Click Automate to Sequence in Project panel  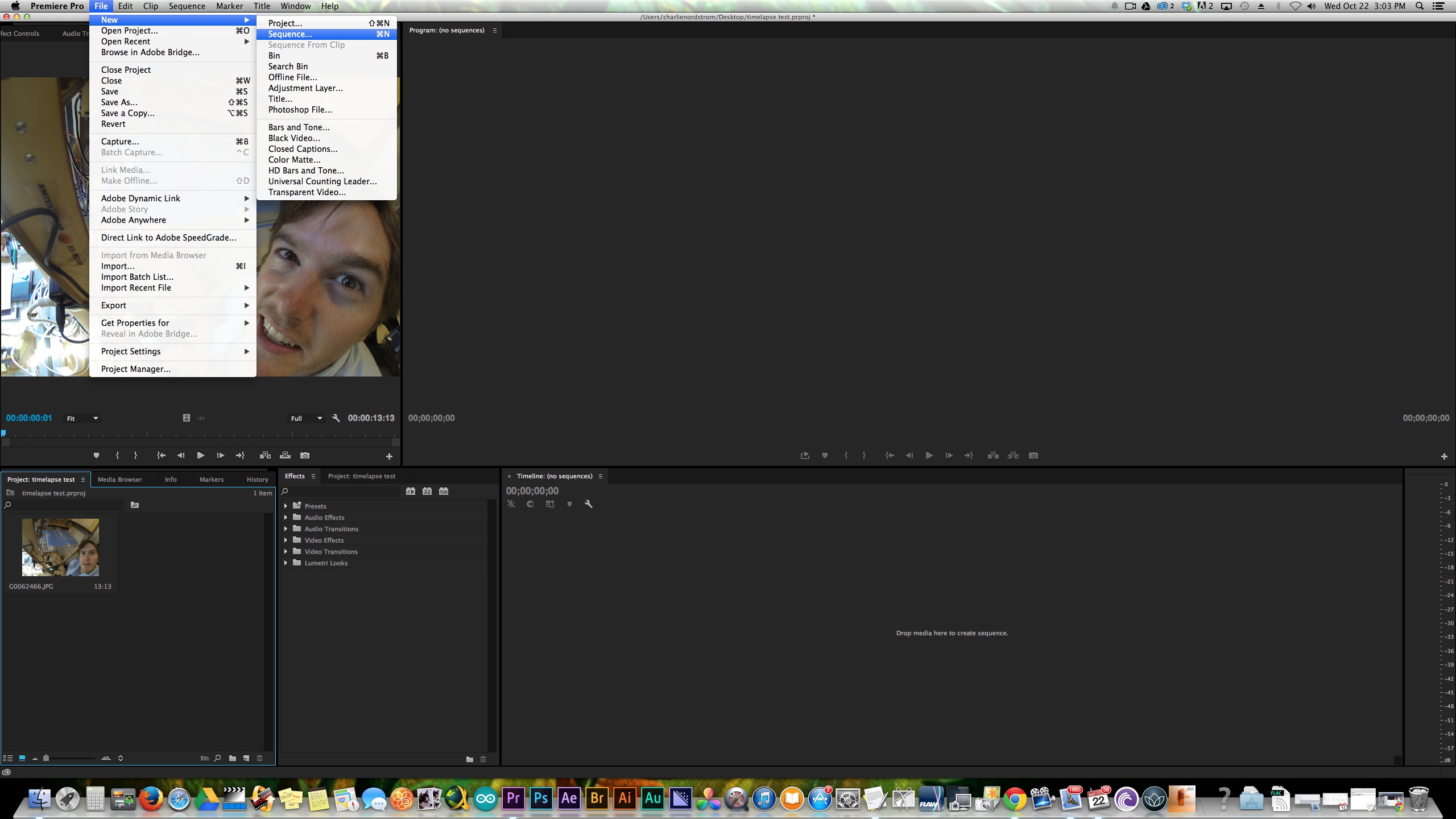[x=205, y=758]
